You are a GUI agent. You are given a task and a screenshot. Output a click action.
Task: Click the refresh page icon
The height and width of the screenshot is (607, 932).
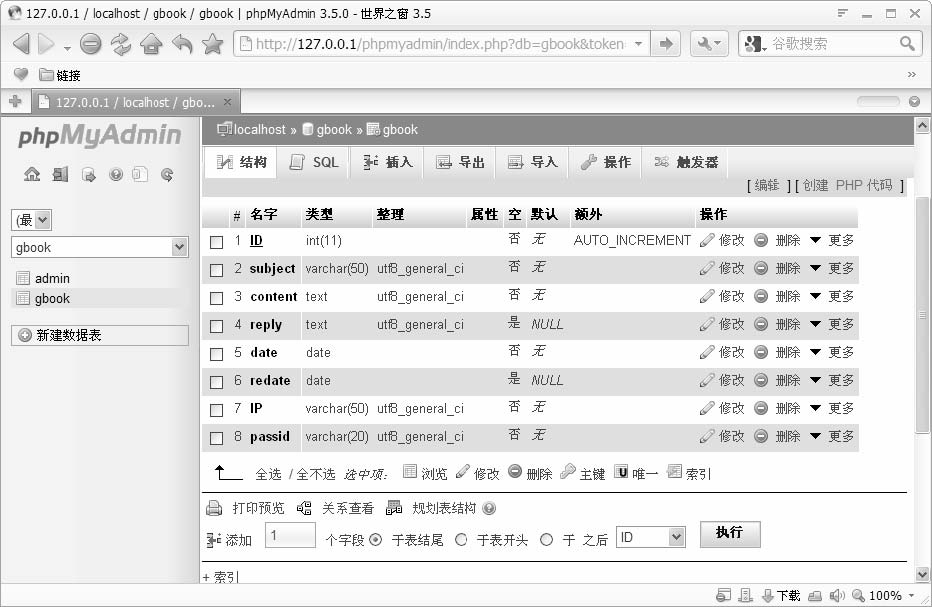[121, 44]
